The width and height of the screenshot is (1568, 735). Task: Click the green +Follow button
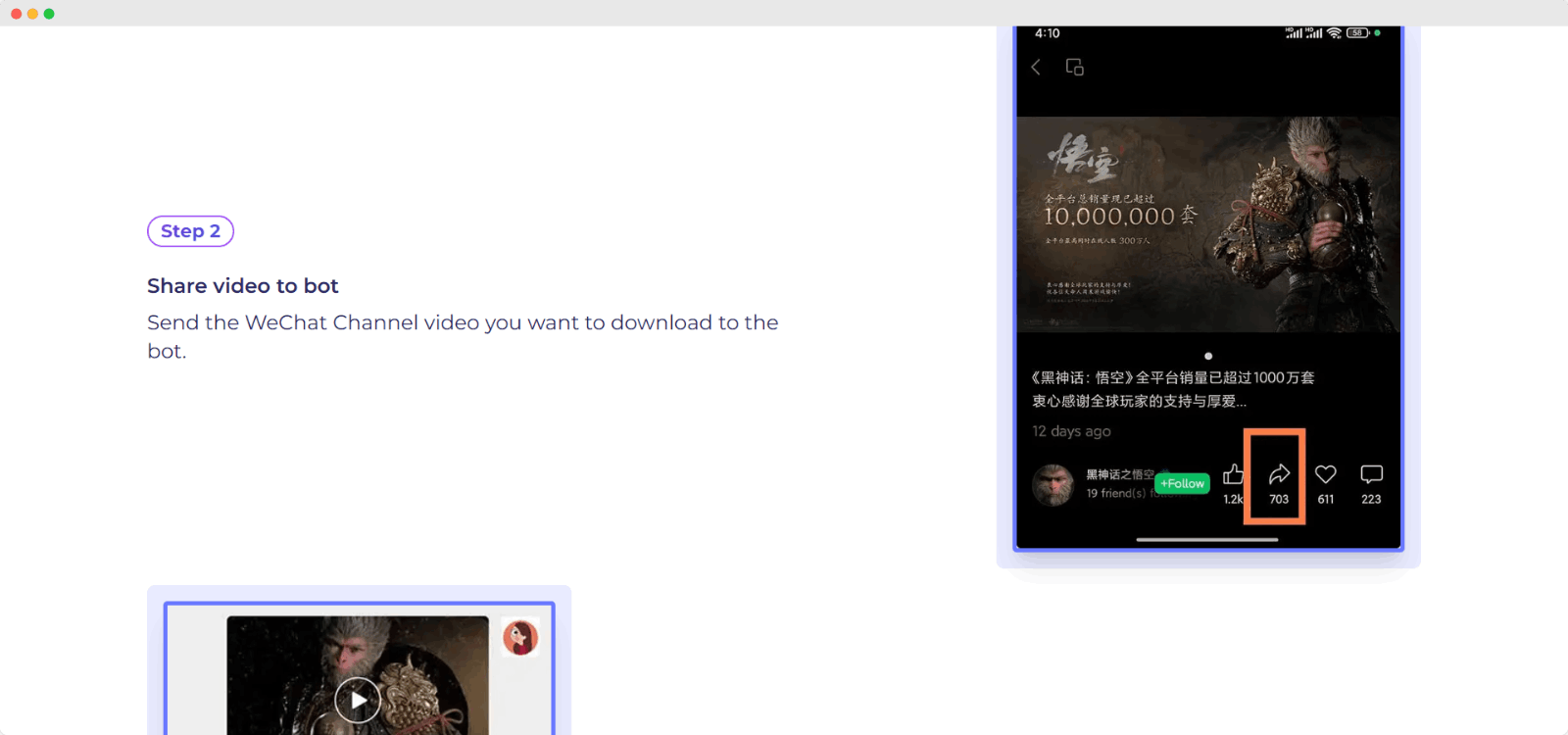tap(1183, 483)
